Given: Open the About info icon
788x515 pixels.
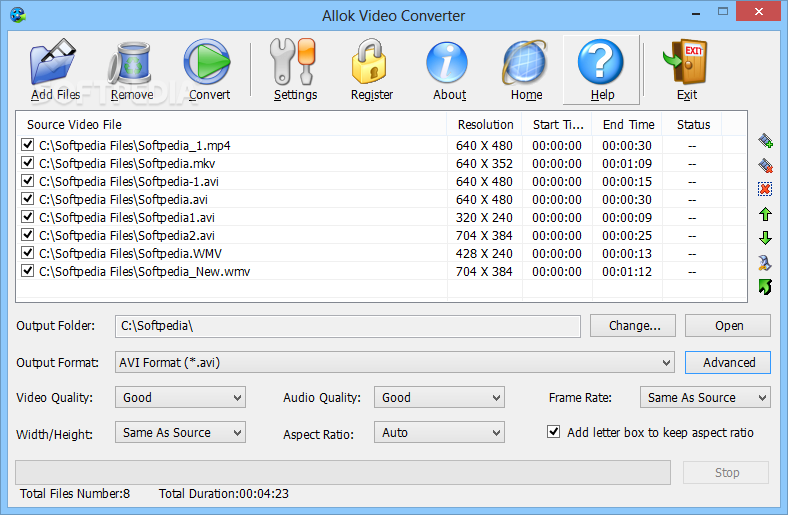Looking at the screenshot, I should [x=447, y=63].
